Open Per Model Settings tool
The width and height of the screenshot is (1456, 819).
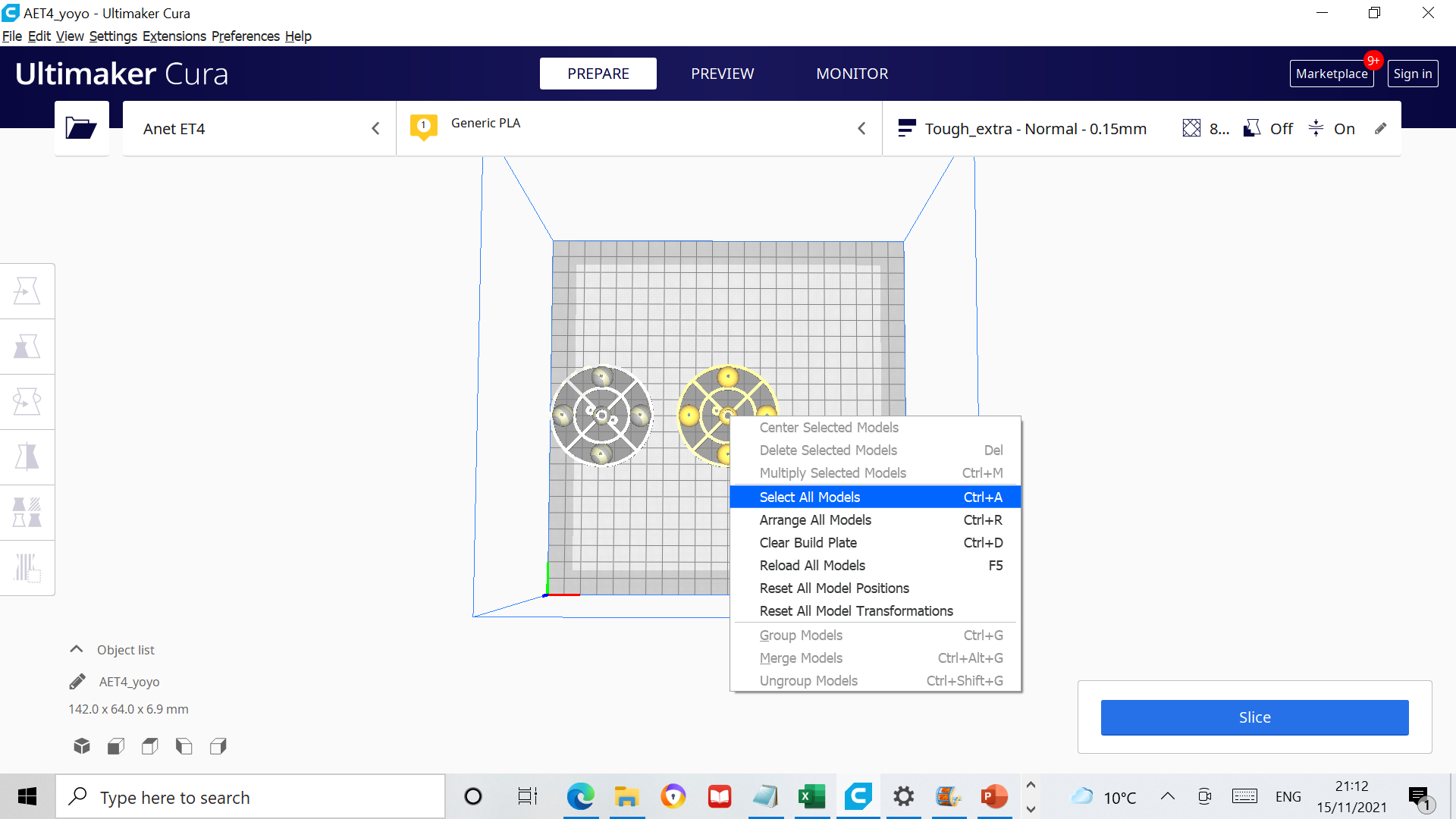pyautogui.click(x=27, y=513)
